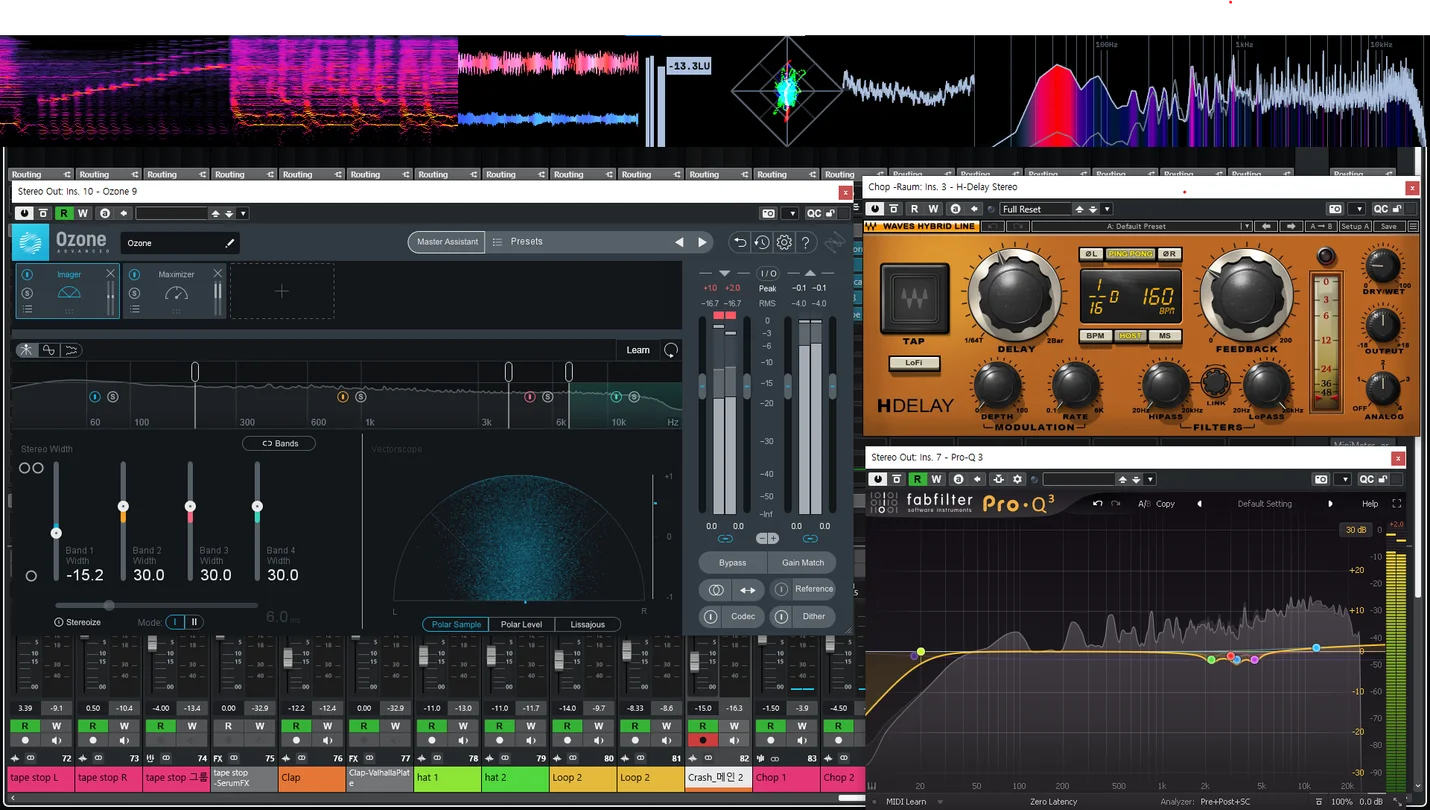The width and height of the screenshot is (1430, 810).
Task: Click the Pro-Q 3 full screen icon
Action: tap(1397, 504)
